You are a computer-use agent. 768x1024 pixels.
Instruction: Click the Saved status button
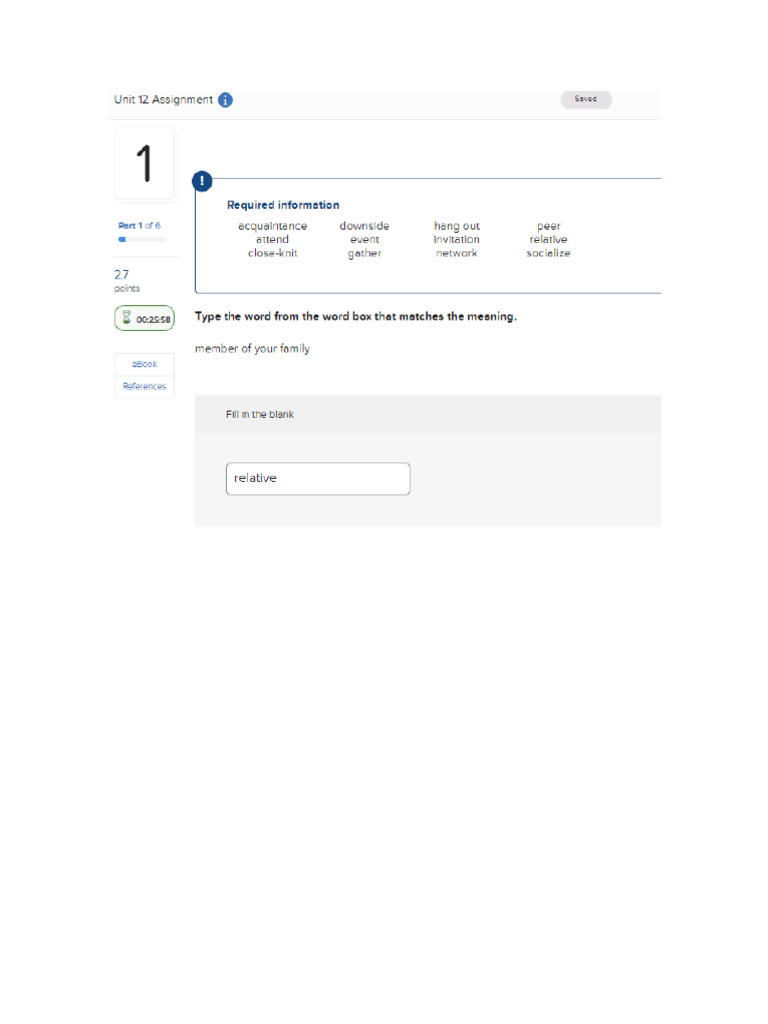click(x=586, y=99)
